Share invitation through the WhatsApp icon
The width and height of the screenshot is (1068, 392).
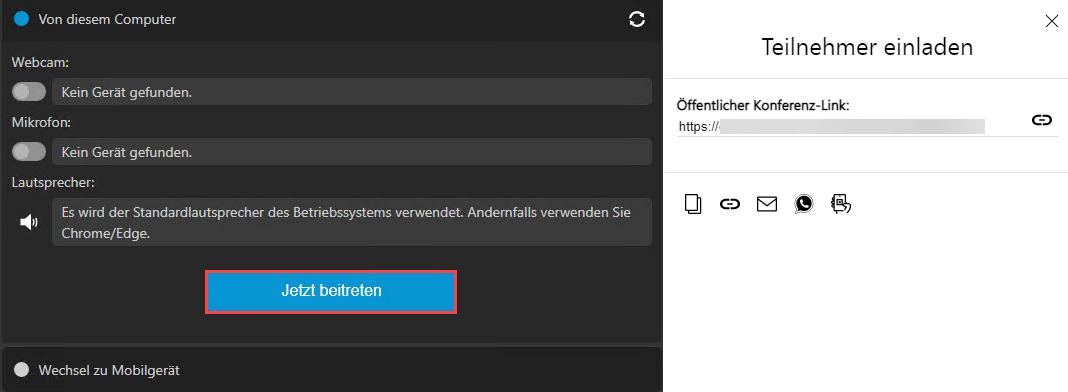(804, 204)
